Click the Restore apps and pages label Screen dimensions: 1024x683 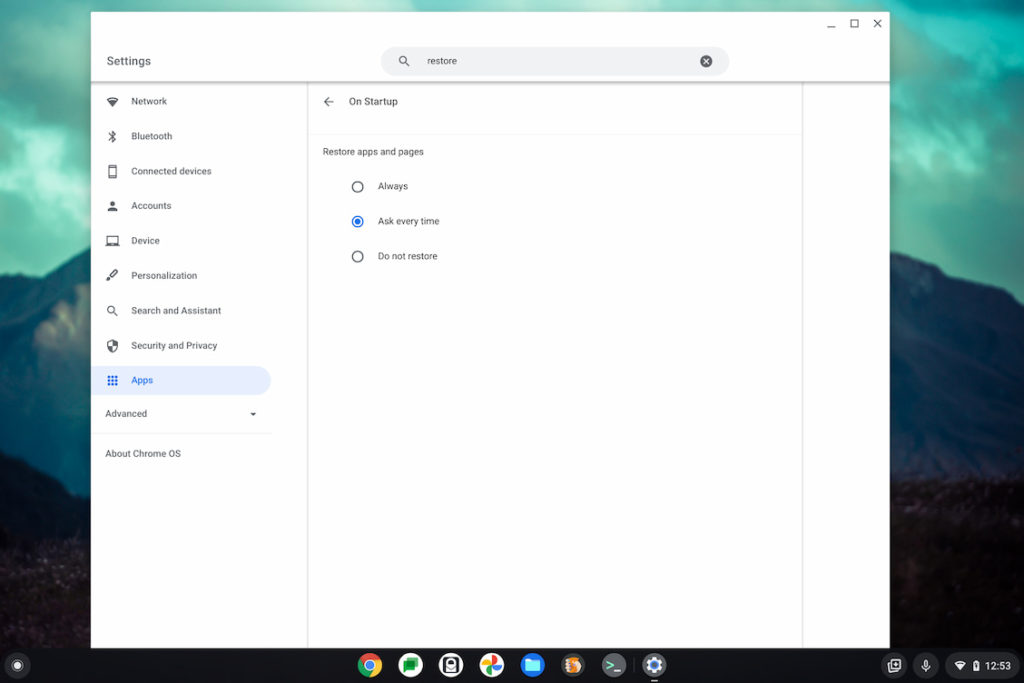[373, 151]
